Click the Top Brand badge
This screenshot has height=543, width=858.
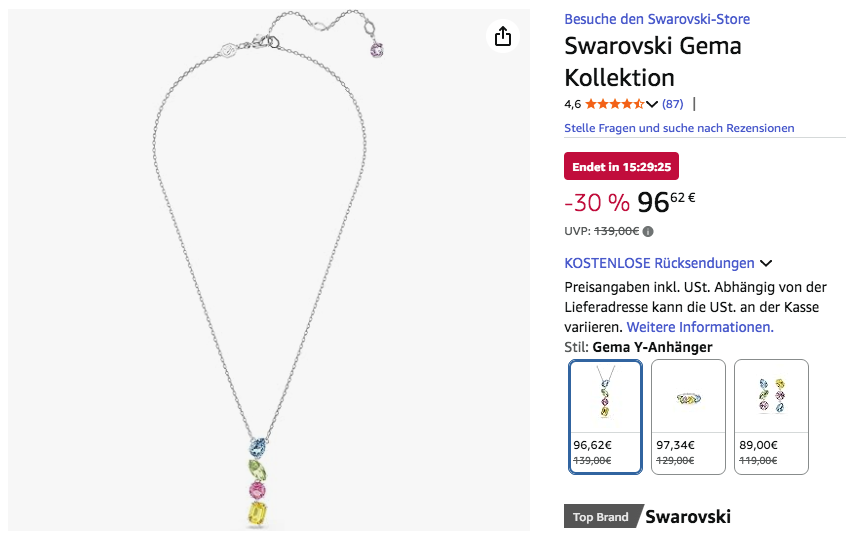601,517
